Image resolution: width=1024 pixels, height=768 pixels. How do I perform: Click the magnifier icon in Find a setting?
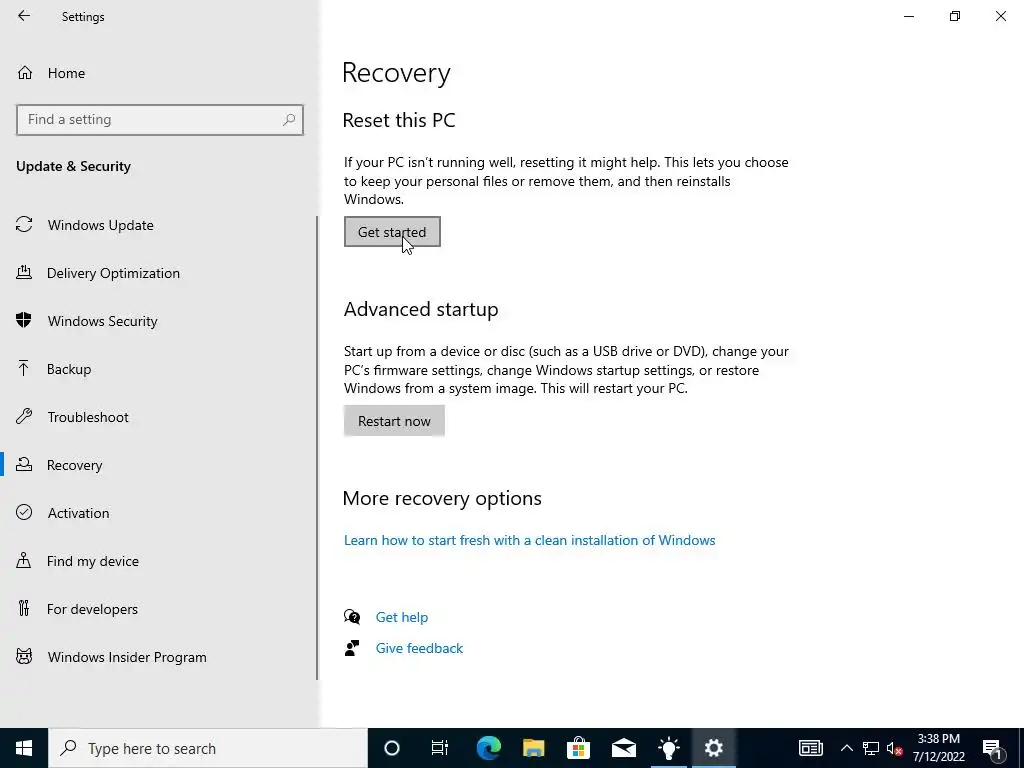tap(289, 120)
